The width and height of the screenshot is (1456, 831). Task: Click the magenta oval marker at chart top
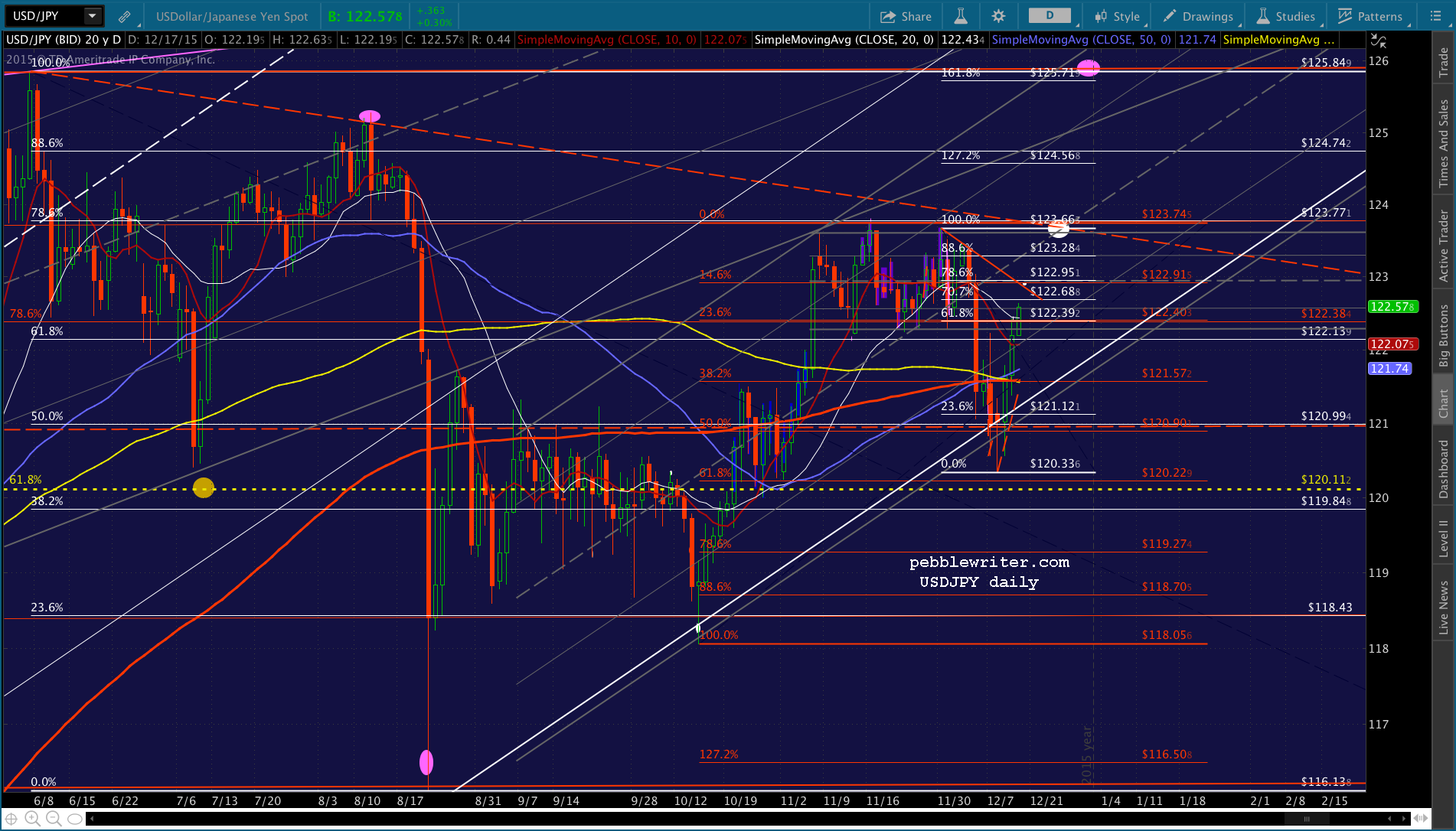pyautogui.click(x=1089, y=68)
